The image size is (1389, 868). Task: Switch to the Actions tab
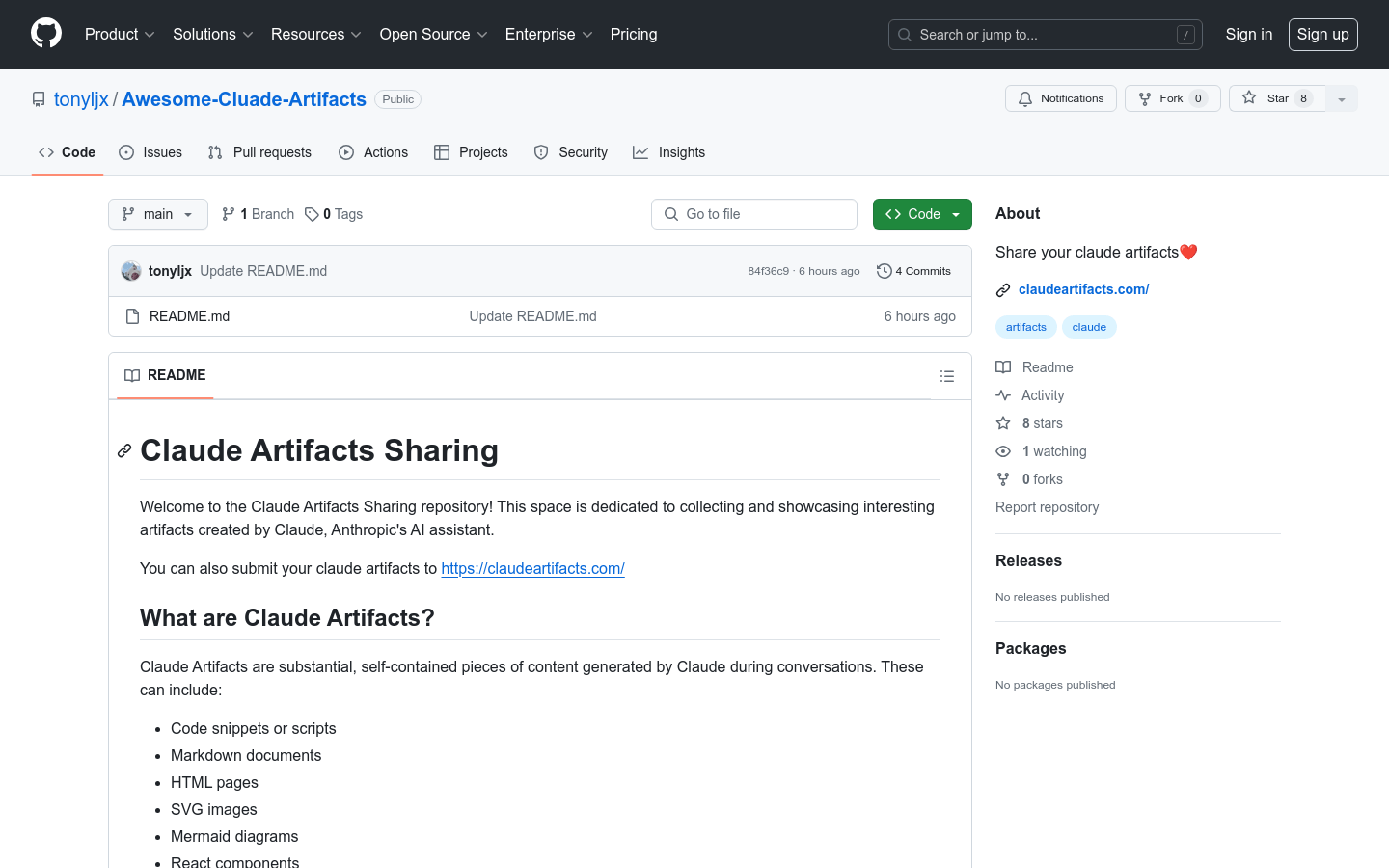tap(373, 152)
